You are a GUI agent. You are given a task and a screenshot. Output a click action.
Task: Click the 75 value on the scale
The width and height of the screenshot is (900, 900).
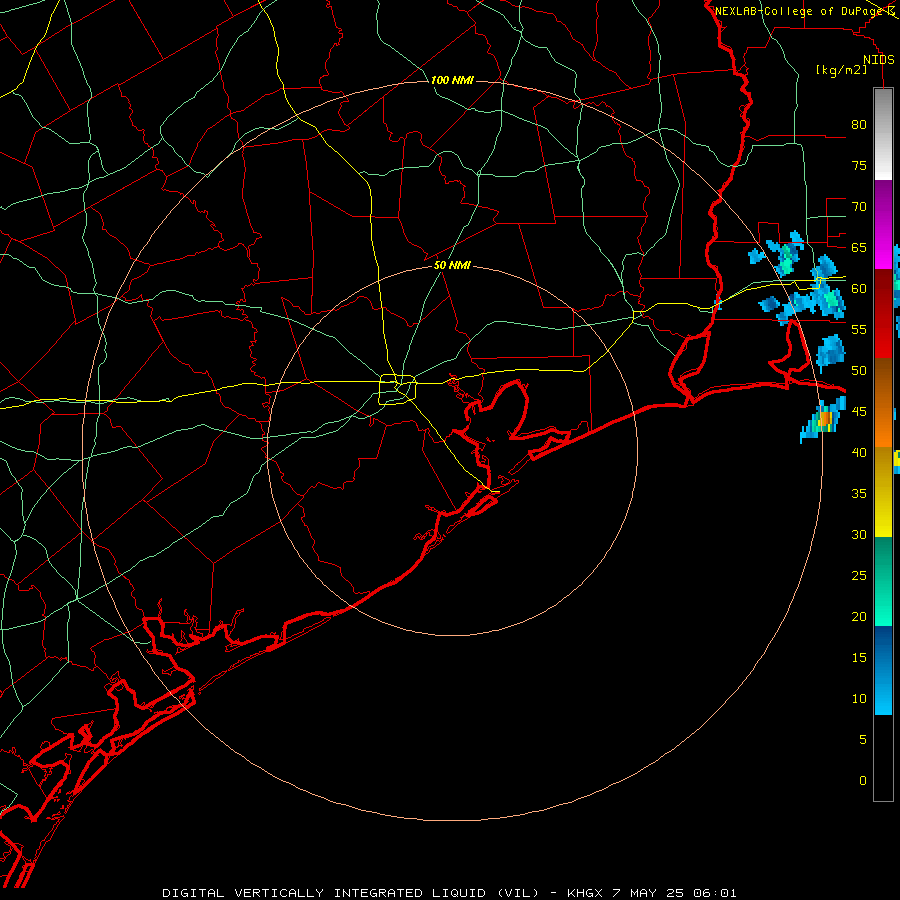[859, 165]
